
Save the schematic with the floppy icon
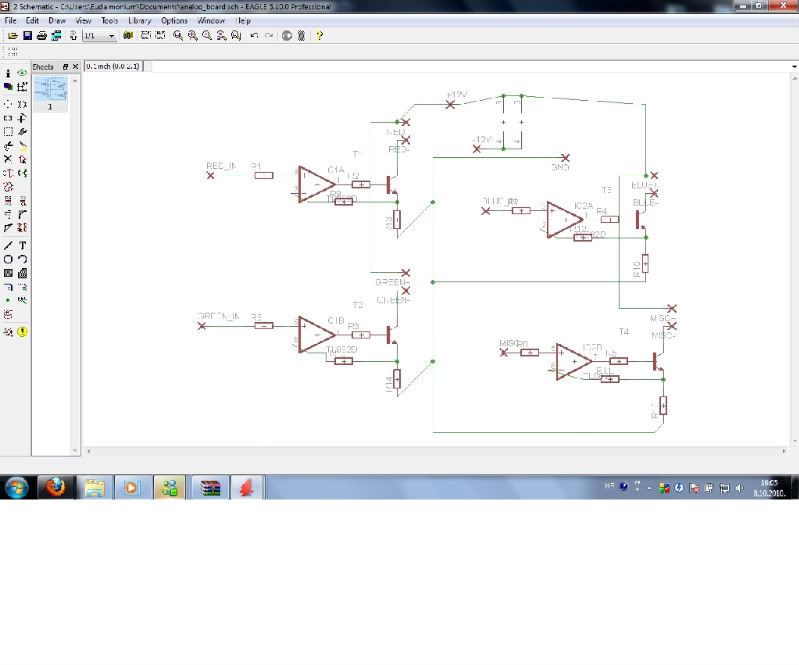(28, 36)
